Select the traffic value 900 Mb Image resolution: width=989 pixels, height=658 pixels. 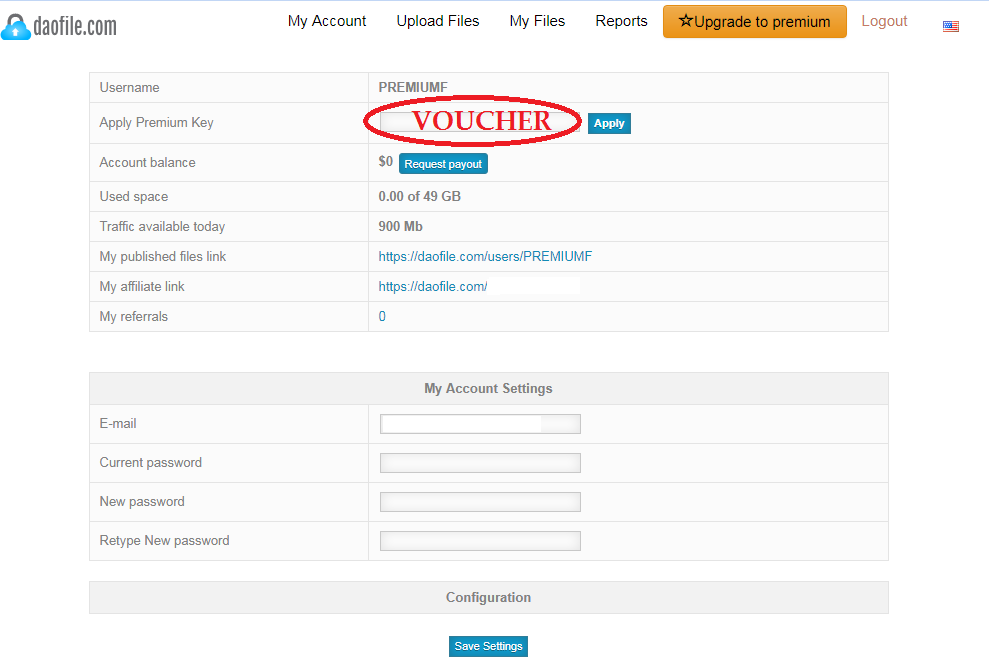point(401,226)
